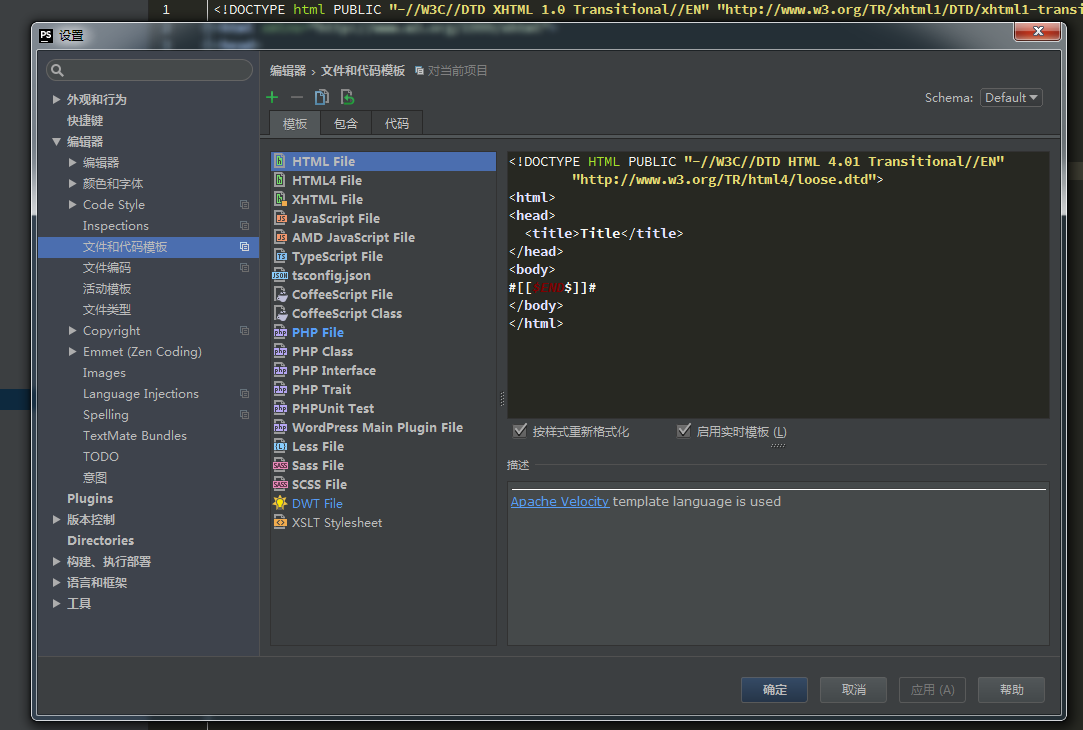1083x730 pixels.
Task: Click the PHP Trait template icon
Action: coord(280,389)
